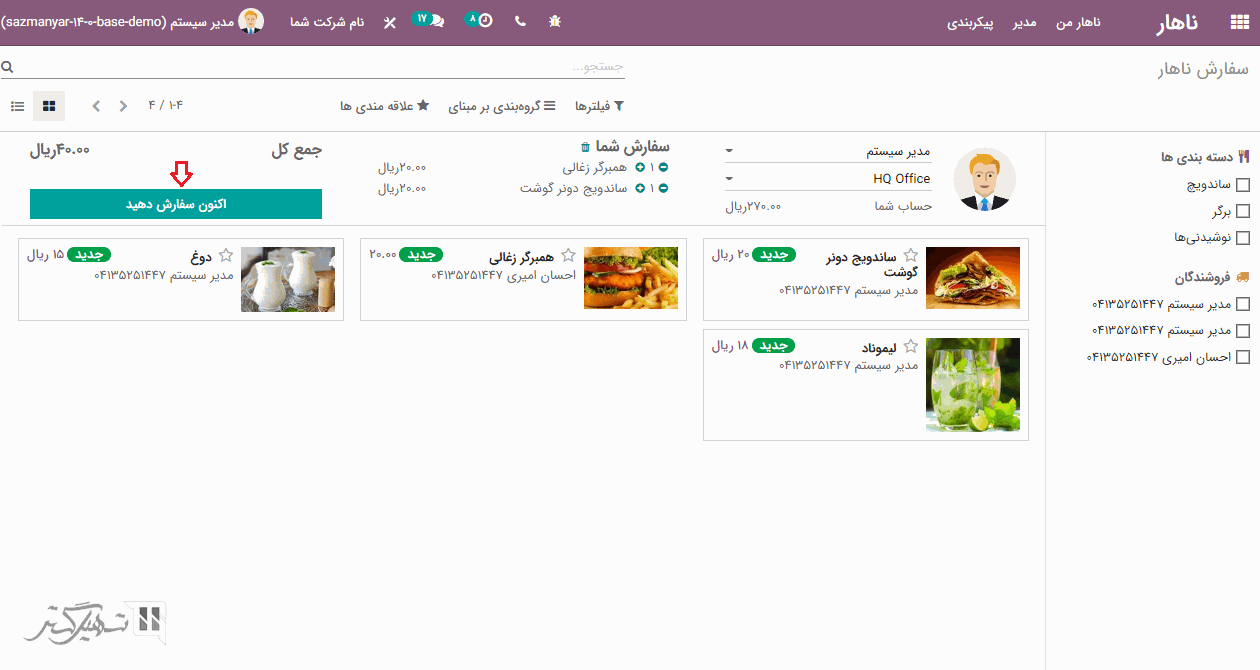The height and width of the screenshot is (670, 1260).
Task: Open the main apps grid menu
Action: 1237,22
